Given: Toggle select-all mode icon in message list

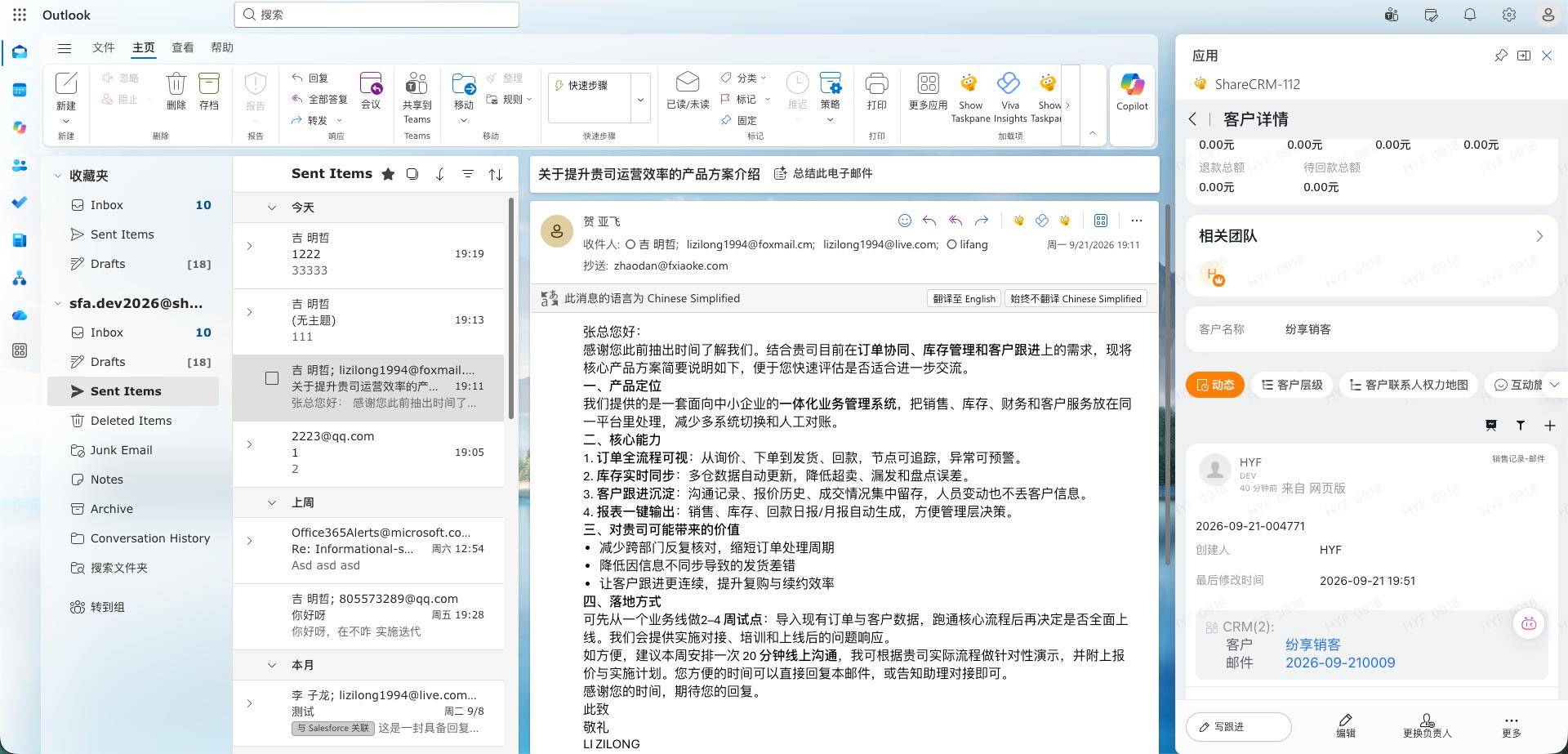Looking at the screenshot, I should point(412,174).
